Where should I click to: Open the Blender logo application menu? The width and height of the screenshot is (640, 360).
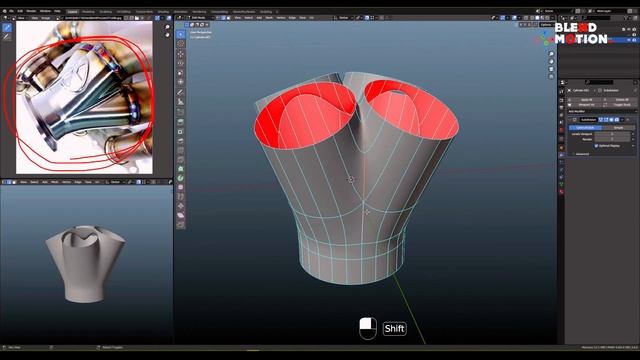coord(4,11)
